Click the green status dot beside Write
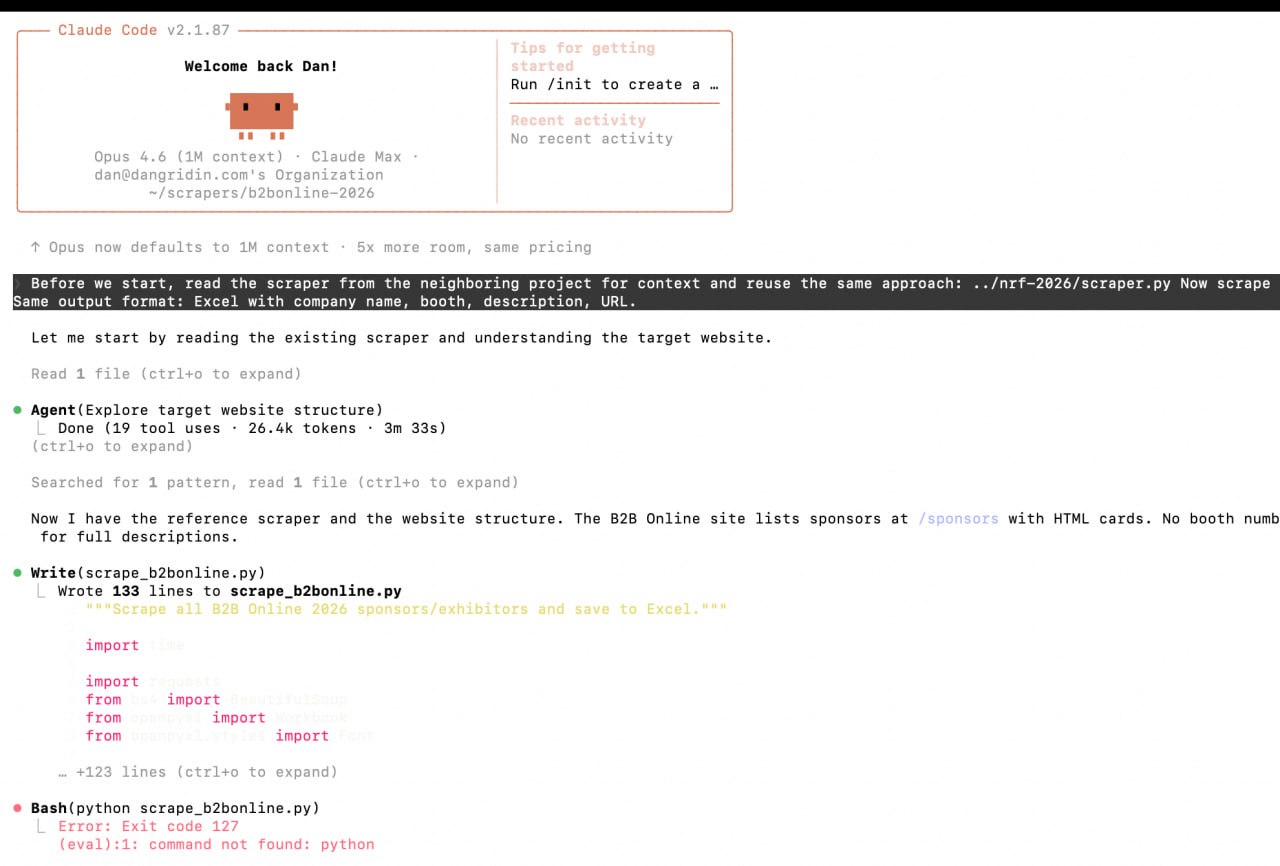 (x=18, y=573)
